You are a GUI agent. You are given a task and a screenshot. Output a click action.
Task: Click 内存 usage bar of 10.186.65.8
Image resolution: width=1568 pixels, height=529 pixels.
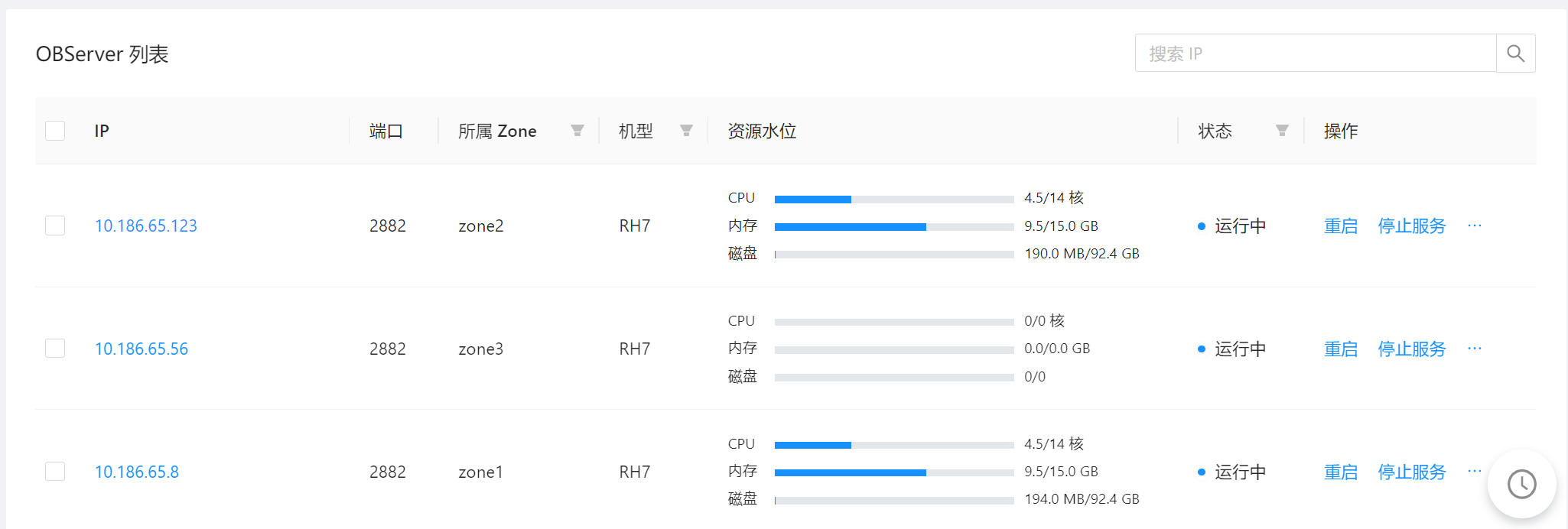894,472
